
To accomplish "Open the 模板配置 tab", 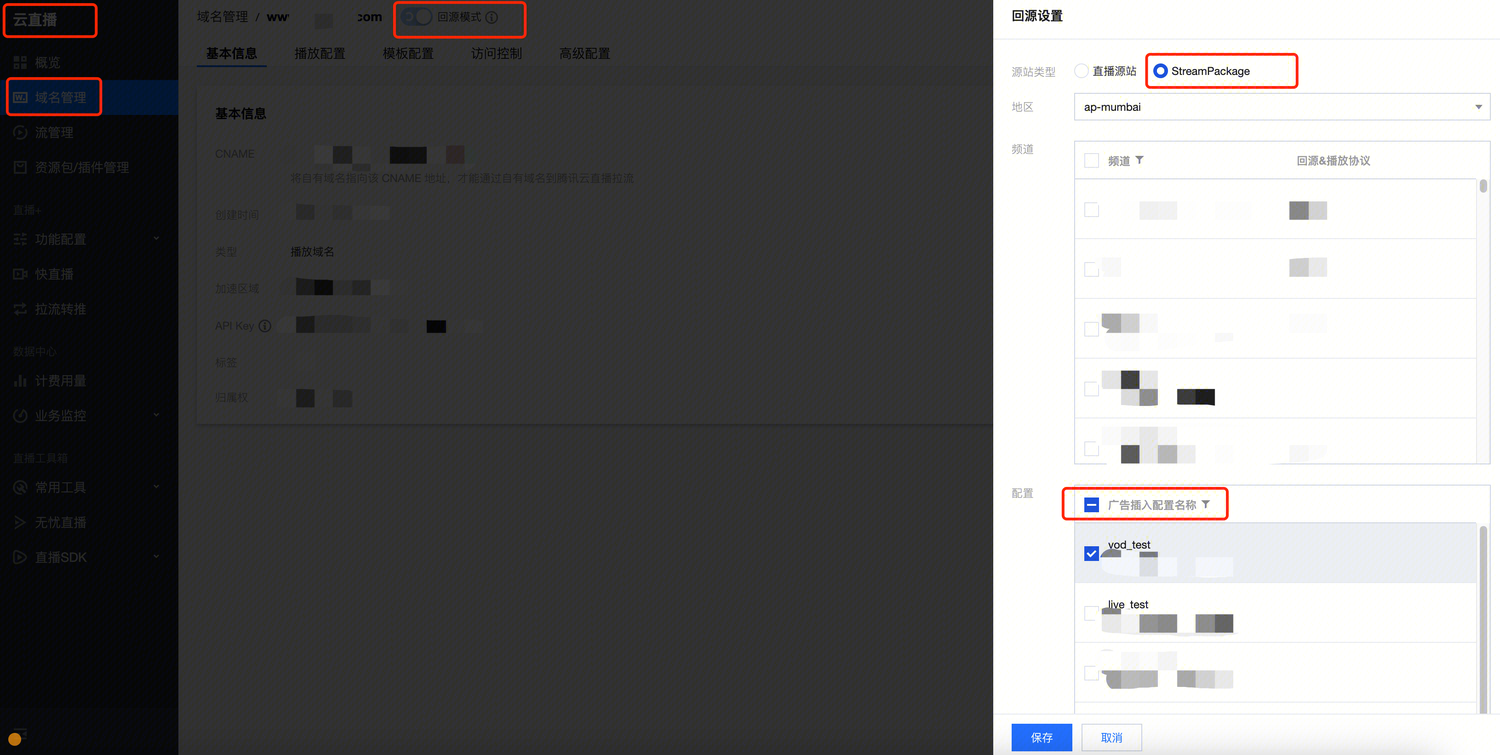I will coord(408,53).
